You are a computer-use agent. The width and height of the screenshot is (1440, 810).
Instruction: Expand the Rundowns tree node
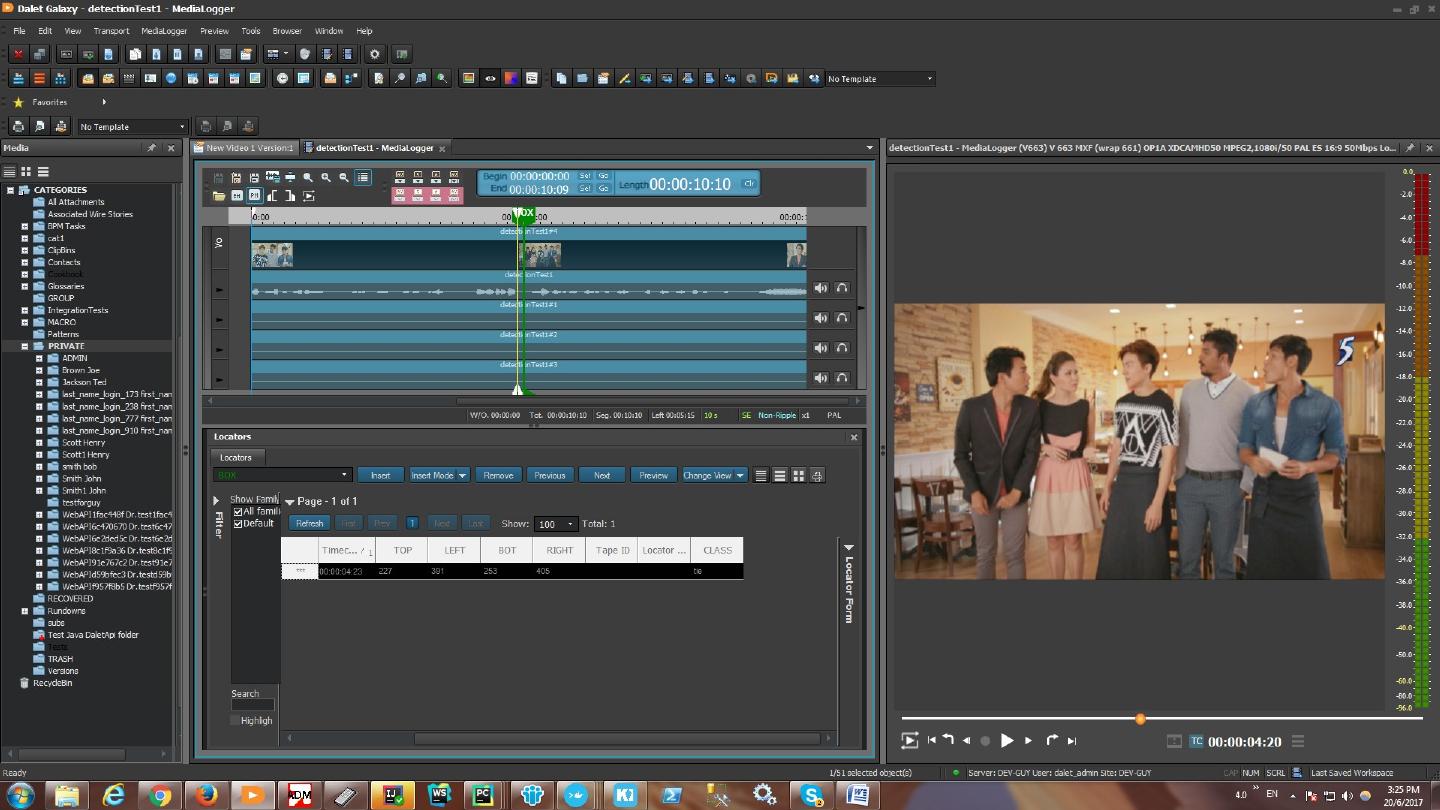click(25, 611)
